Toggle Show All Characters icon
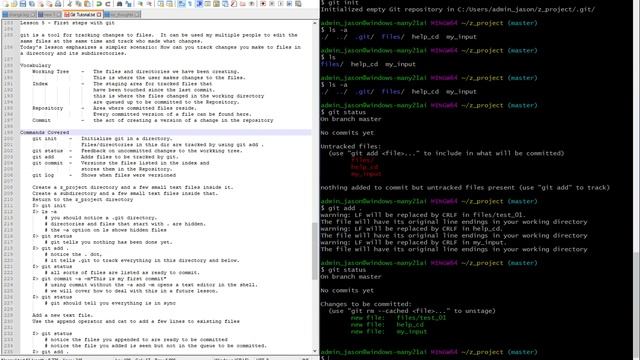This screenshot has height=360, width=640. point(190,4)
